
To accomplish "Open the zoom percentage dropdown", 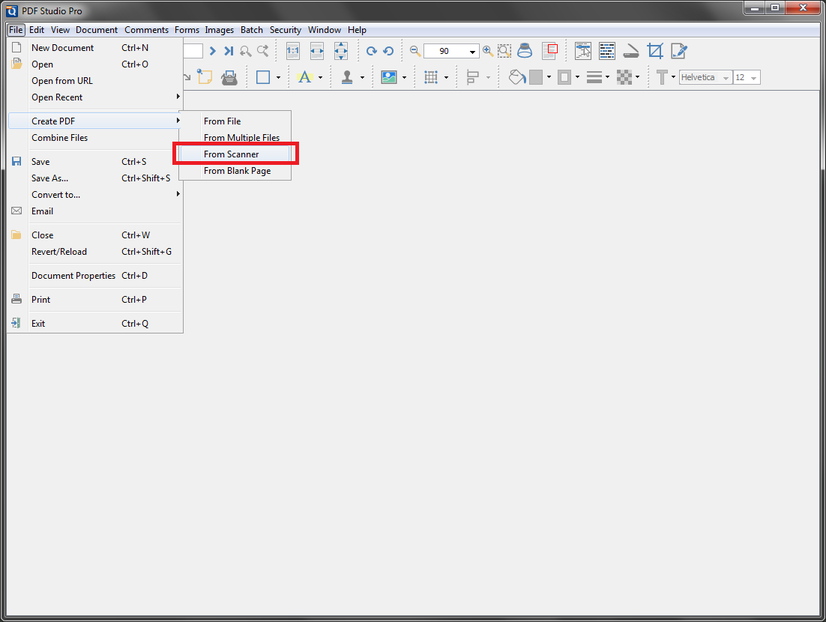I will (x=472, y=52).
